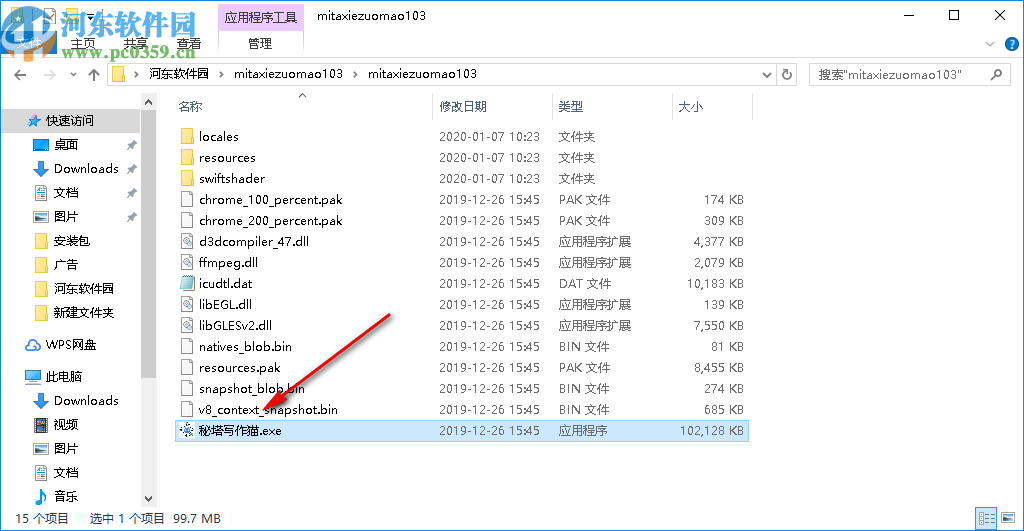Image resolution: width=1024 pixels, height=531 pixels.
Task: Open 新建文件夹 in the sidebar
Action: (84, 312)
